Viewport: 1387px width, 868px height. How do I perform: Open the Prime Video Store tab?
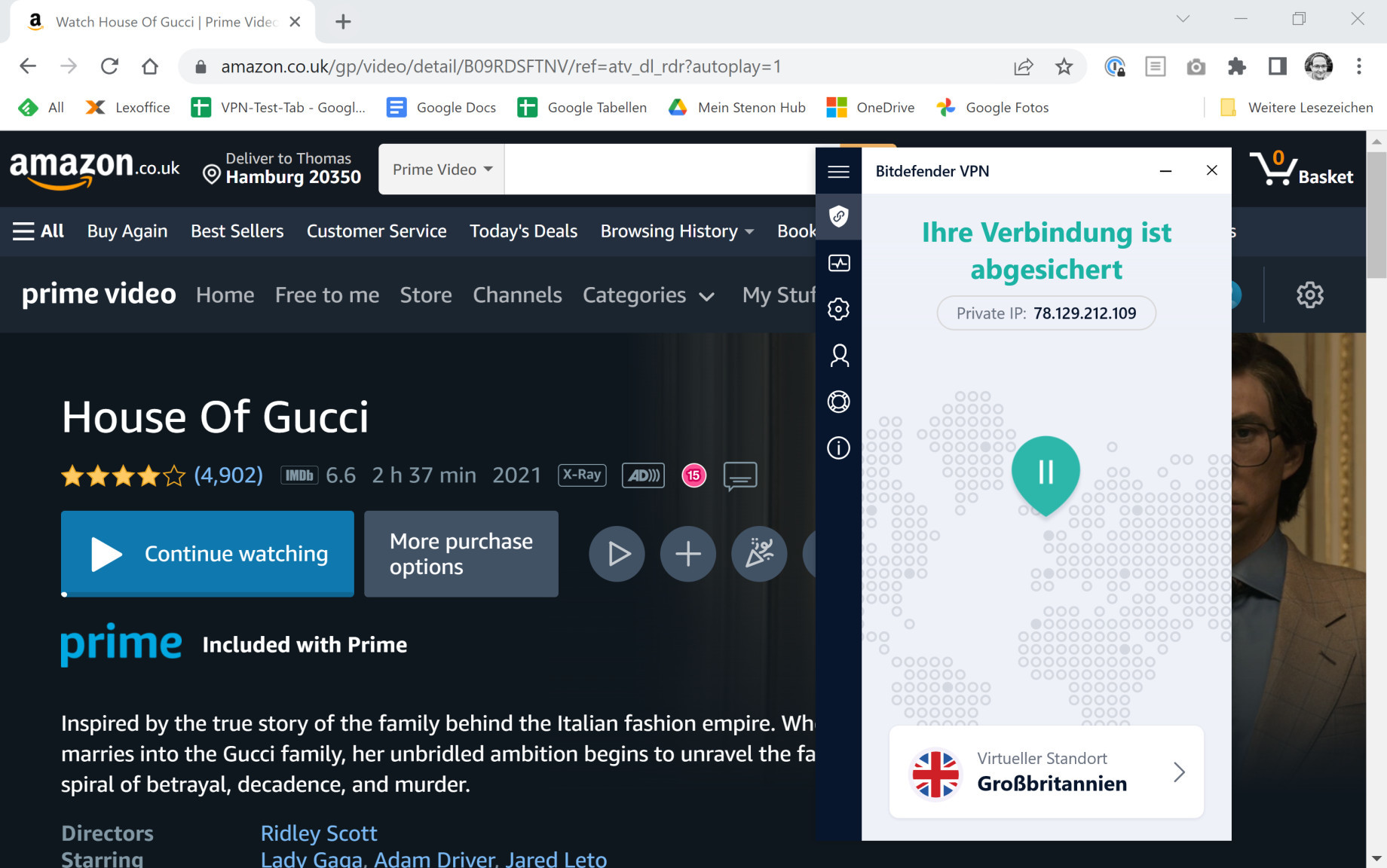(x=426, y=295)
